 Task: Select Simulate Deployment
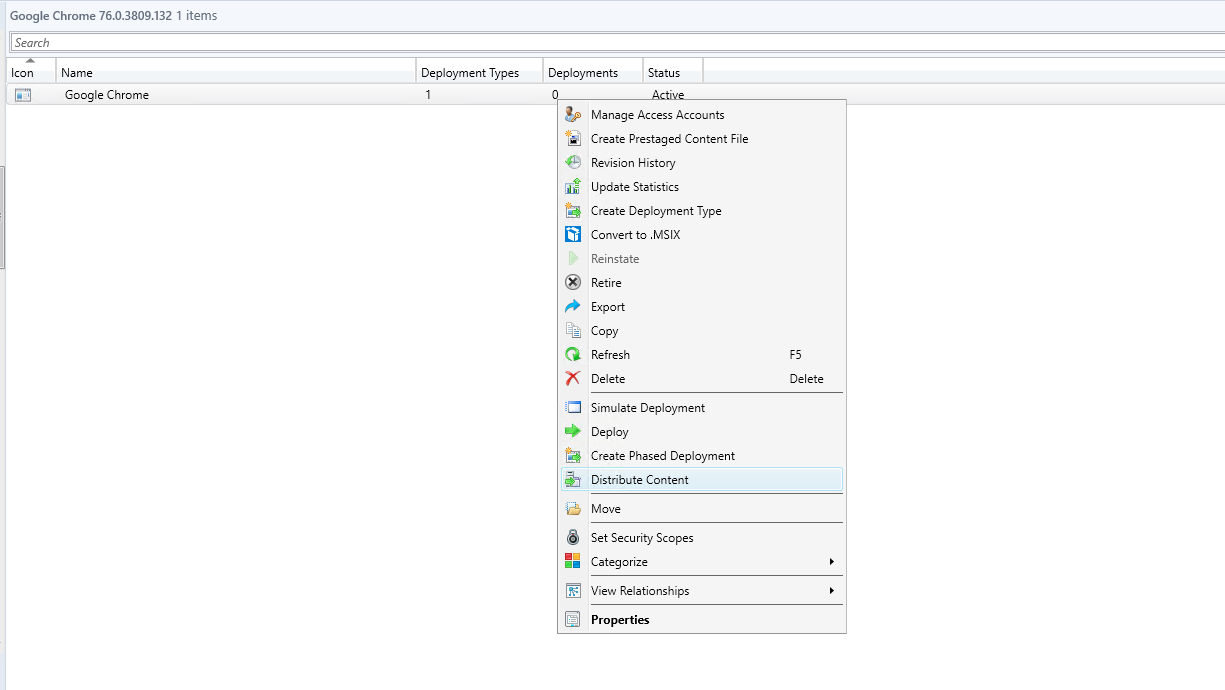tap(702, 408)
